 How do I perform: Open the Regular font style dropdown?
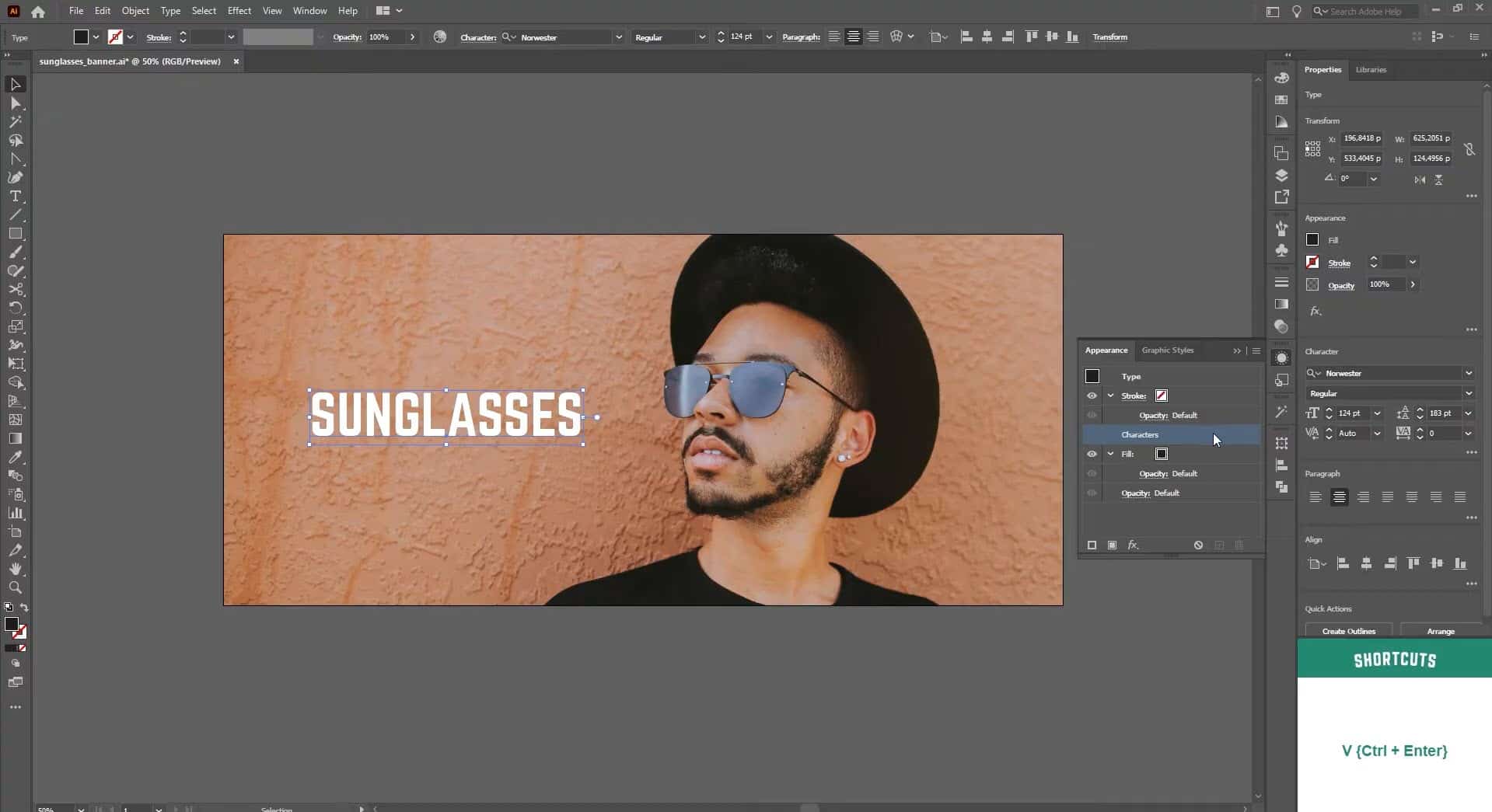coord(1469,393)
